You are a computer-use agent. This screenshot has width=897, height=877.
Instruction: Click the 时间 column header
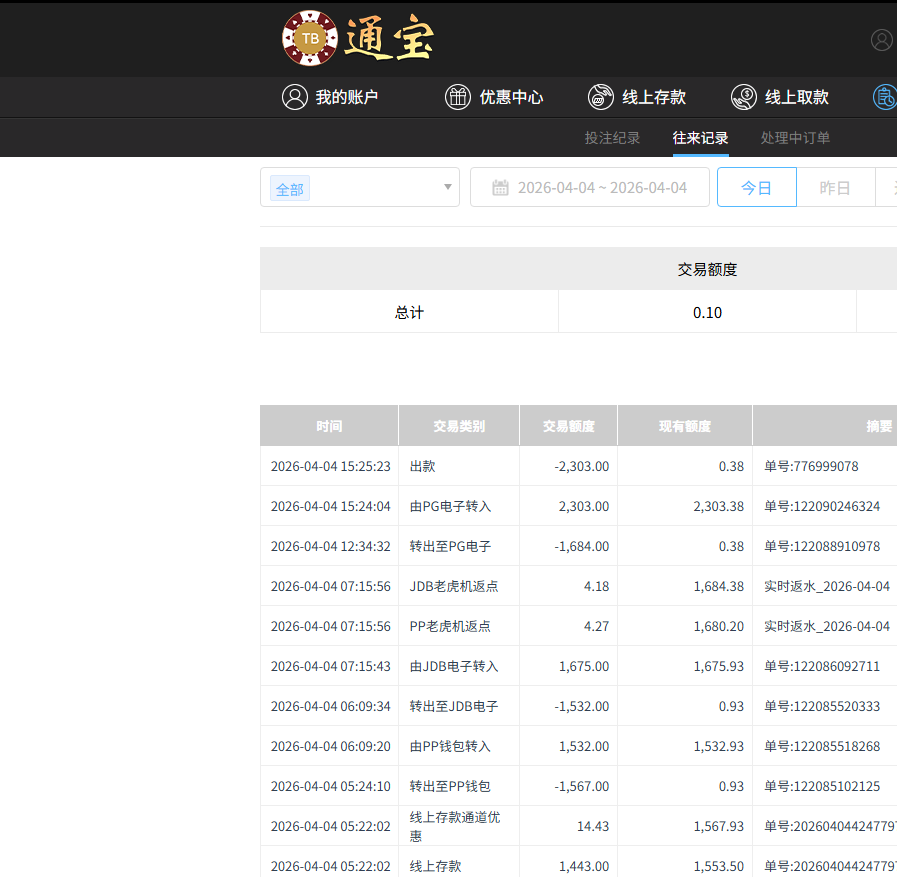[329, 426]
